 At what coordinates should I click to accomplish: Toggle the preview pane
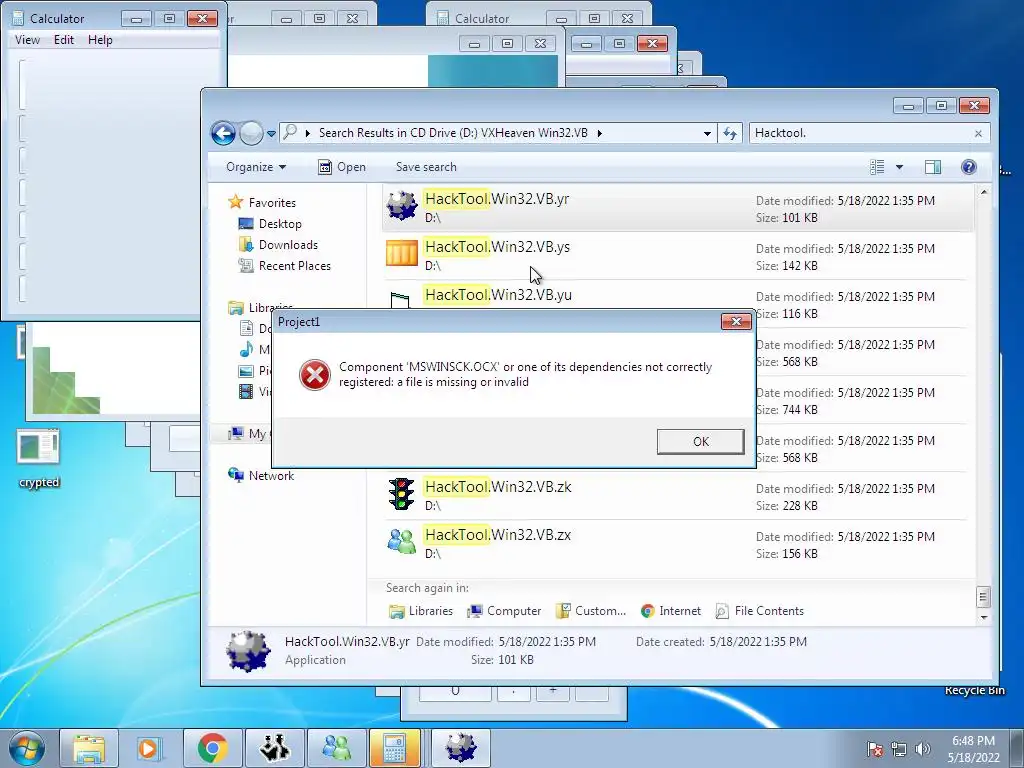(x=933, y=167)
